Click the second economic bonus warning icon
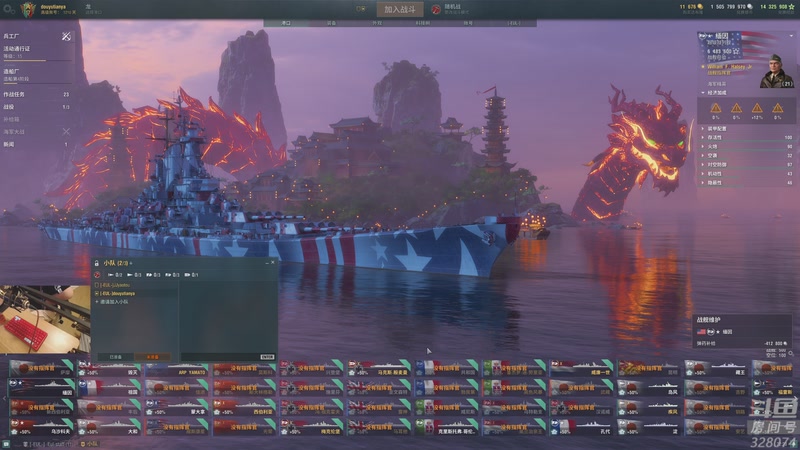The height and width of the screenshot is (450, 800). [x=736, y=108]
